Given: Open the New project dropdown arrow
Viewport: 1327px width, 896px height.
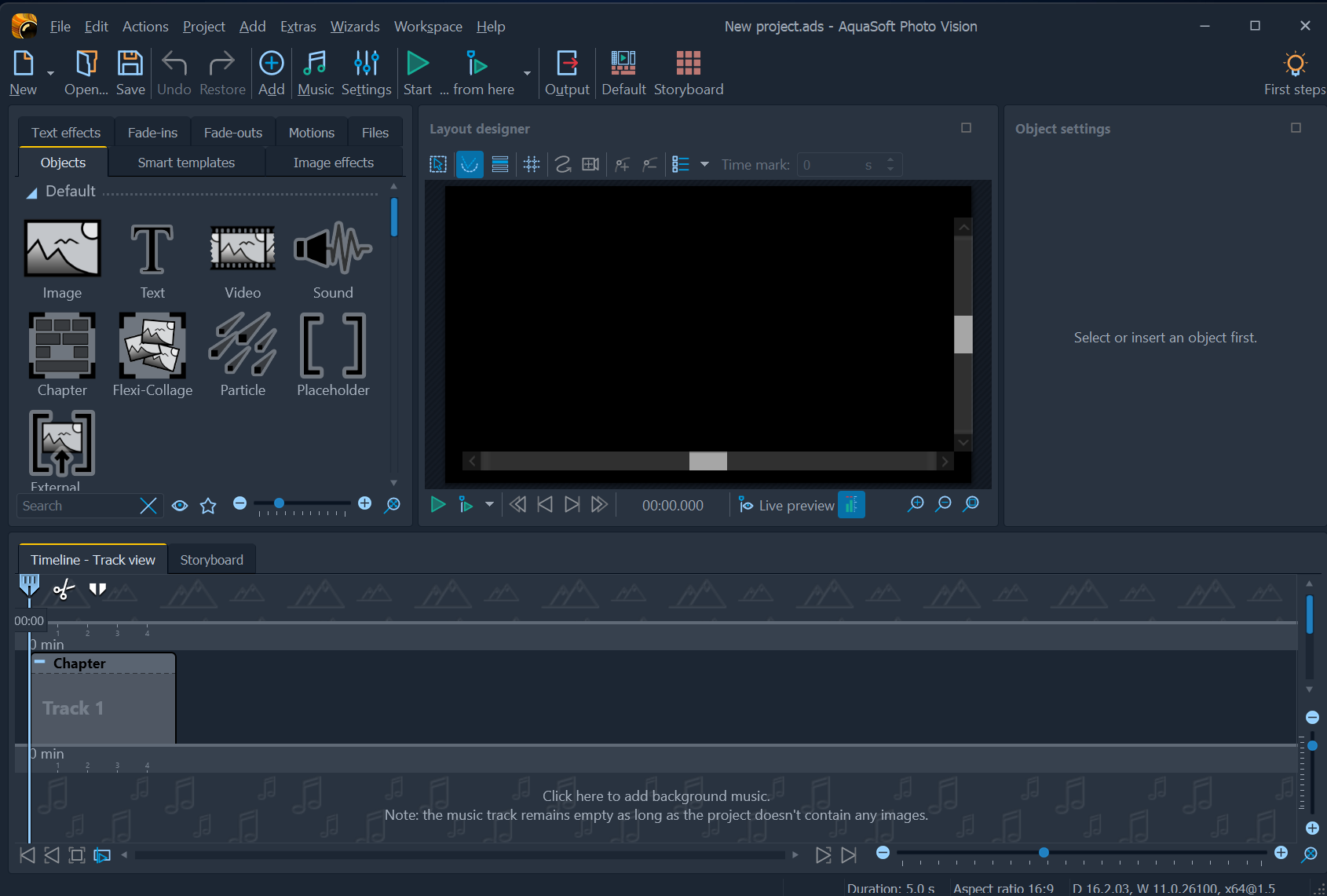Looking at the screenshot, I should tap(50, 73).
